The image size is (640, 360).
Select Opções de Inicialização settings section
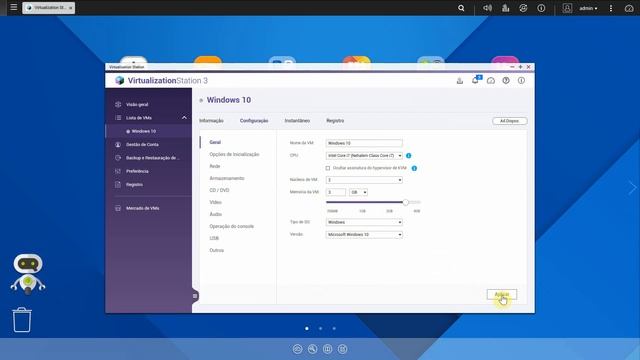tap(234, 154)
